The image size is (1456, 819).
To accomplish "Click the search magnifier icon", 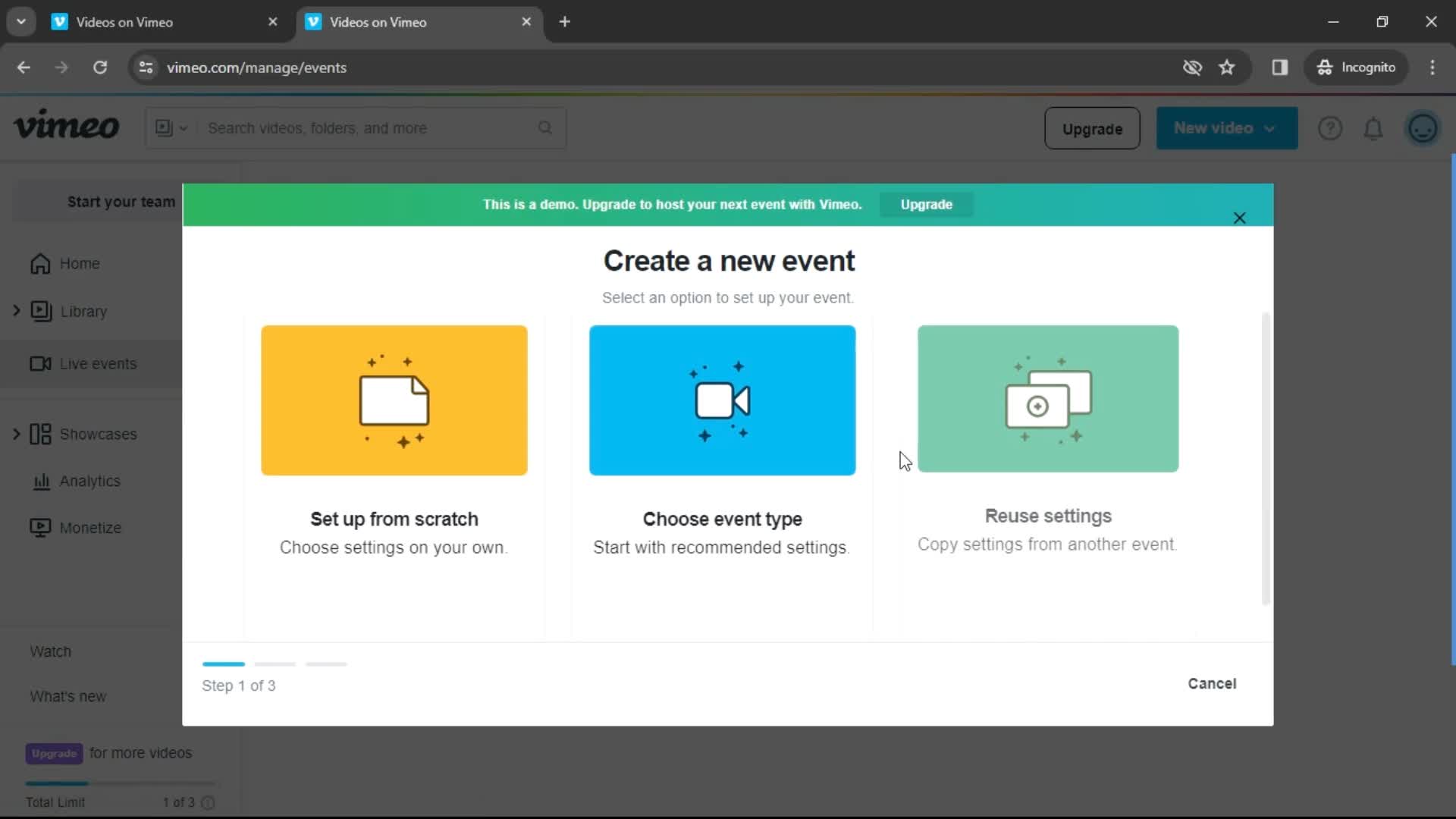I will point(545,127).
